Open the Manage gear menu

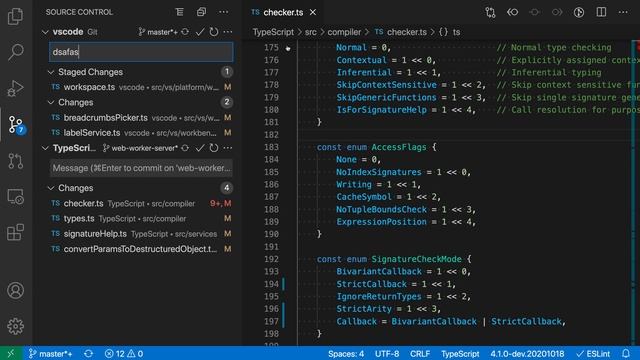(x=15, y=326)
